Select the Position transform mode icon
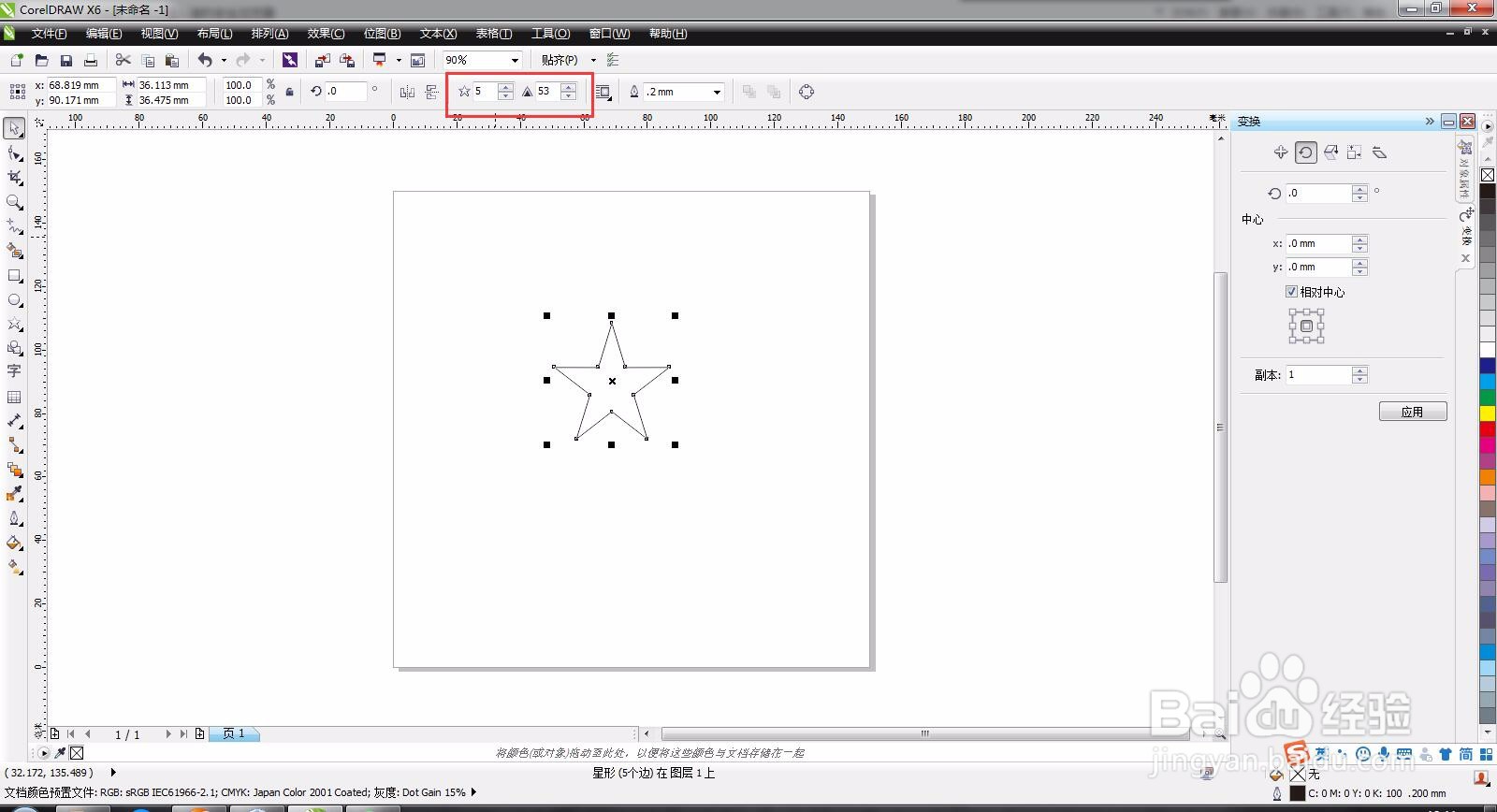Image resolution: width=1497 pixels, height=812 pixels. (1281, 152)
